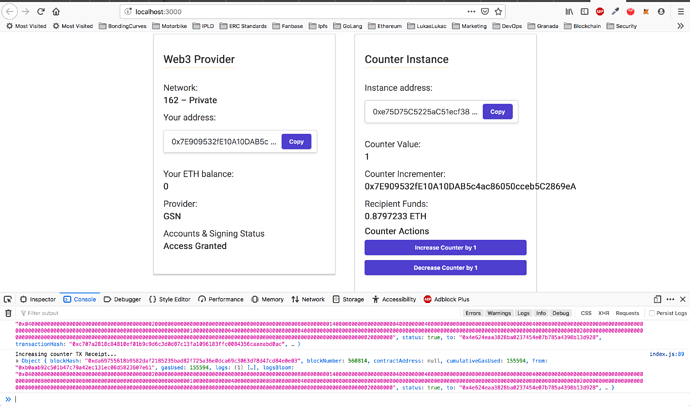Open the Ethereum bookmarks folder
690x406 pixels.
coord(385,26)
